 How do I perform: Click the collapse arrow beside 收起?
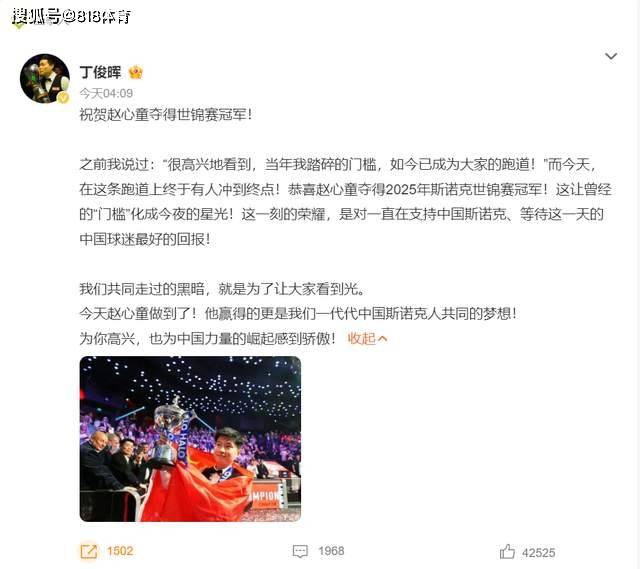coord(383,339)
